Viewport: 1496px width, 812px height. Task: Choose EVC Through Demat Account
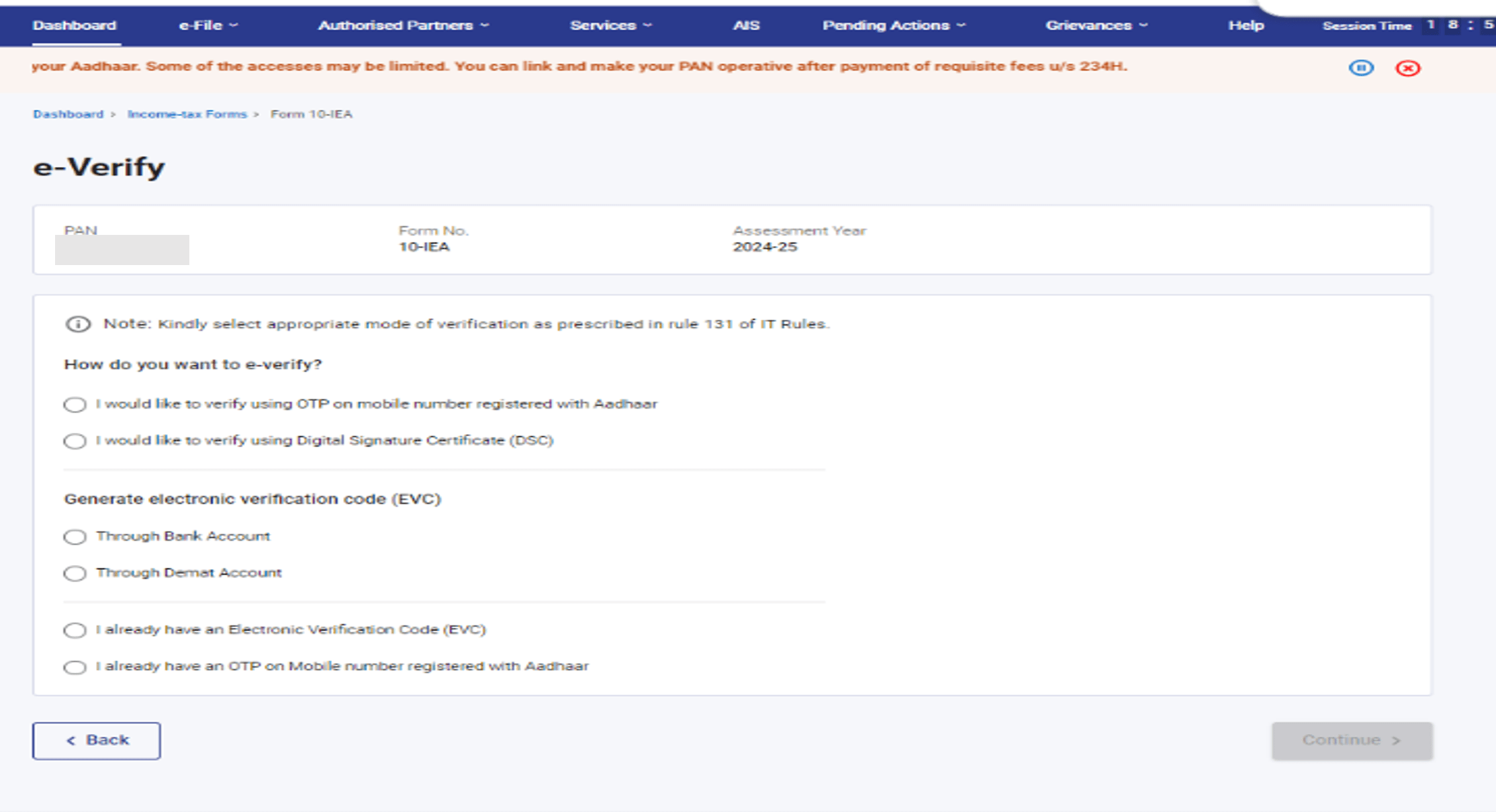click(x=75, y=573)
